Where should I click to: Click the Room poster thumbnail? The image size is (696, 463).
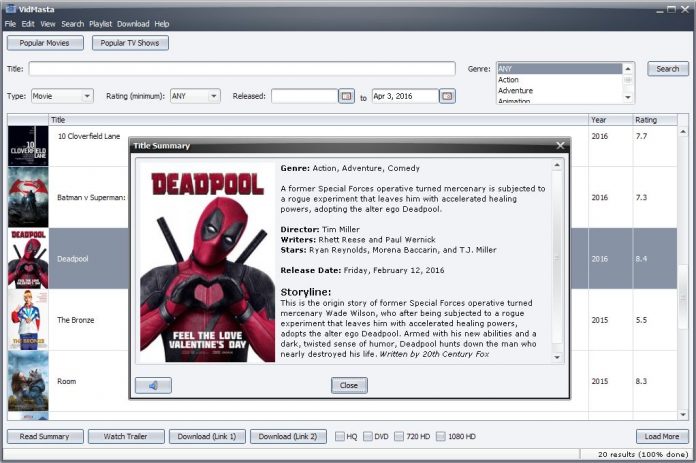(x=28, y=381)
